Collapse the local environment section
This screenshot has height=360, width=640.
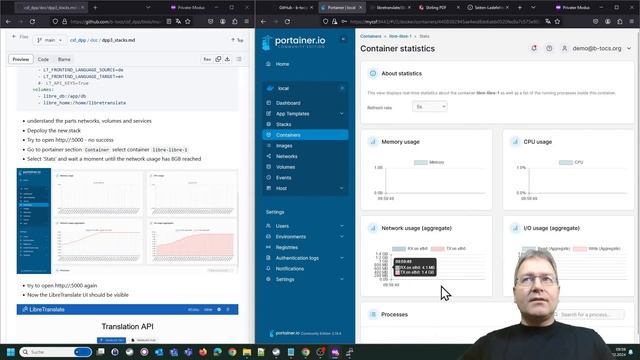point(342,88)
